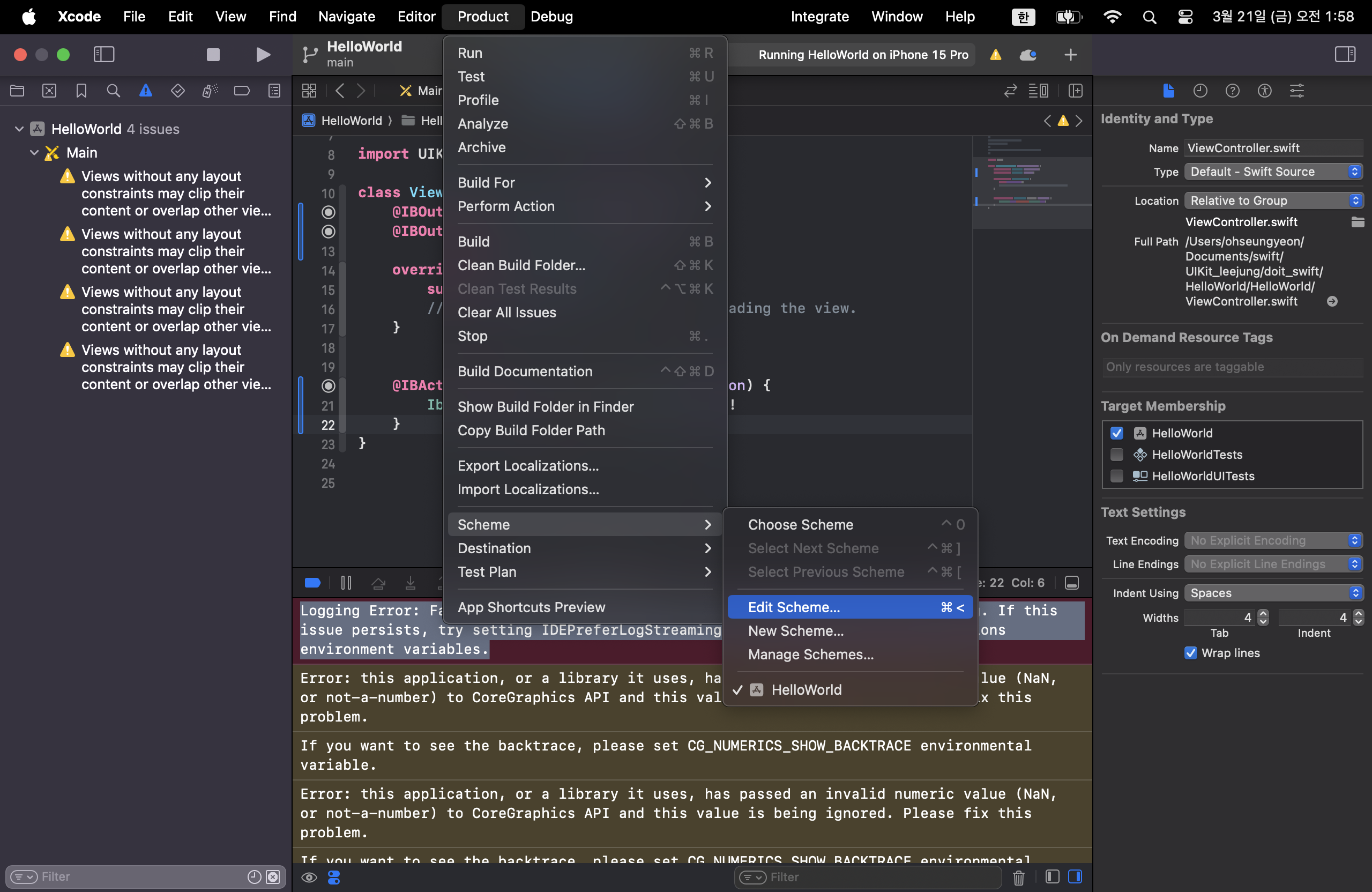Open the History inspector clock icon
This screenshot has height=892, width=1372.
click(x=1199, y=91)
